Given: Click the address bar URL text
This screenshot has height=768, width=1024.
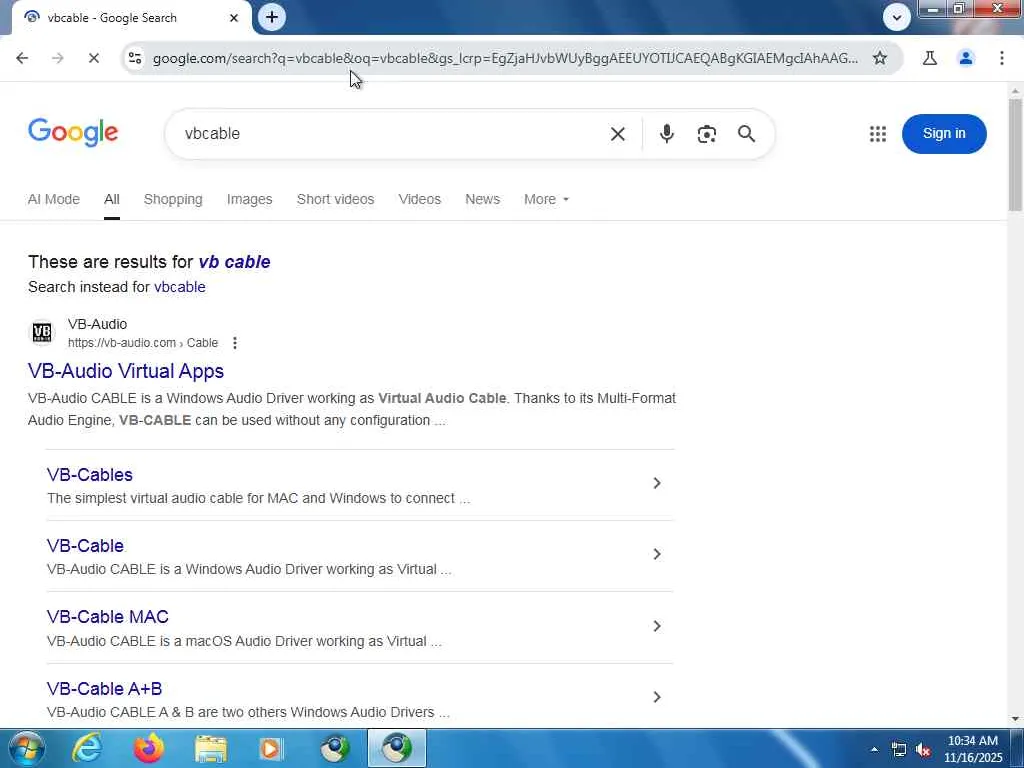Looking at the screenshot, I should 505,58.
